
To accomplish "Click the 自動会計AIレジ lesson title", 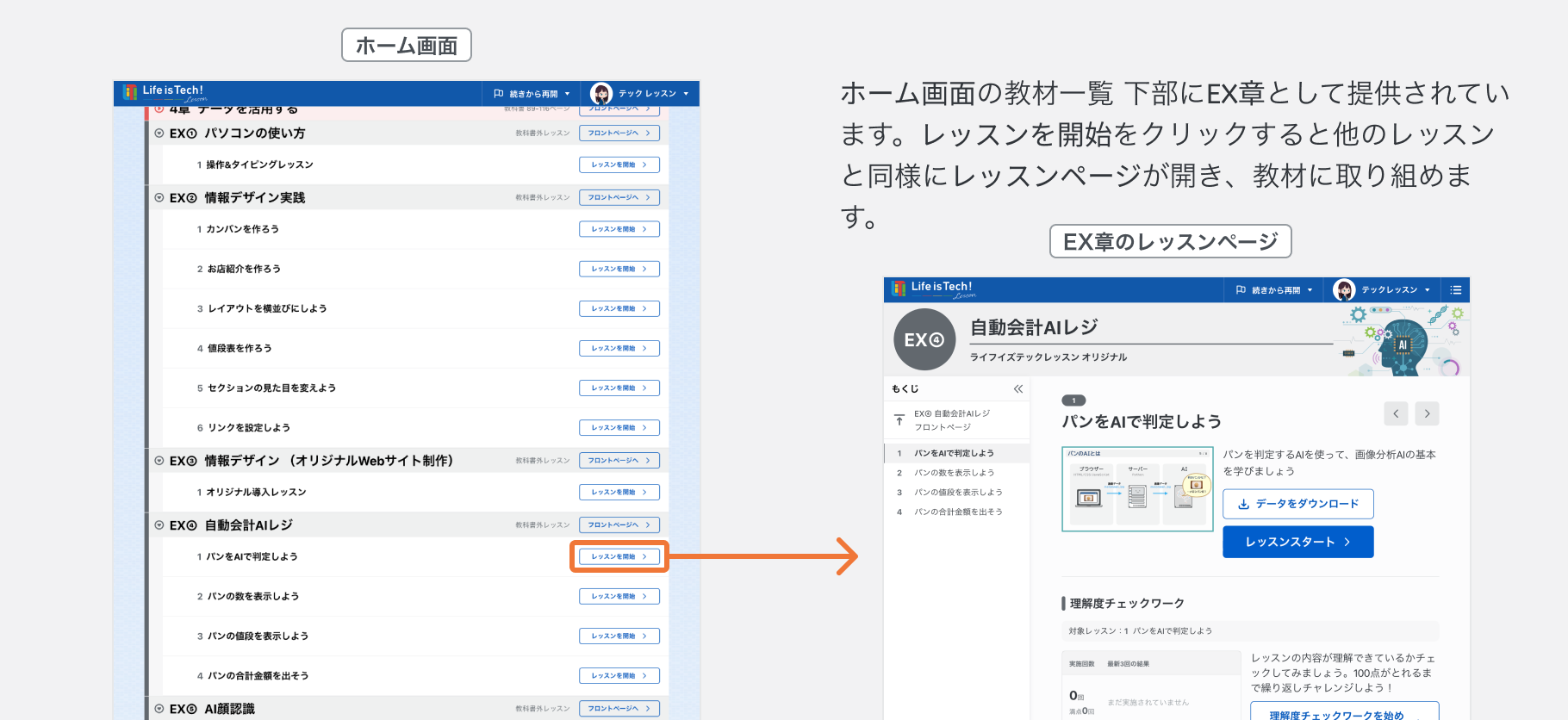I will 1034,327.
